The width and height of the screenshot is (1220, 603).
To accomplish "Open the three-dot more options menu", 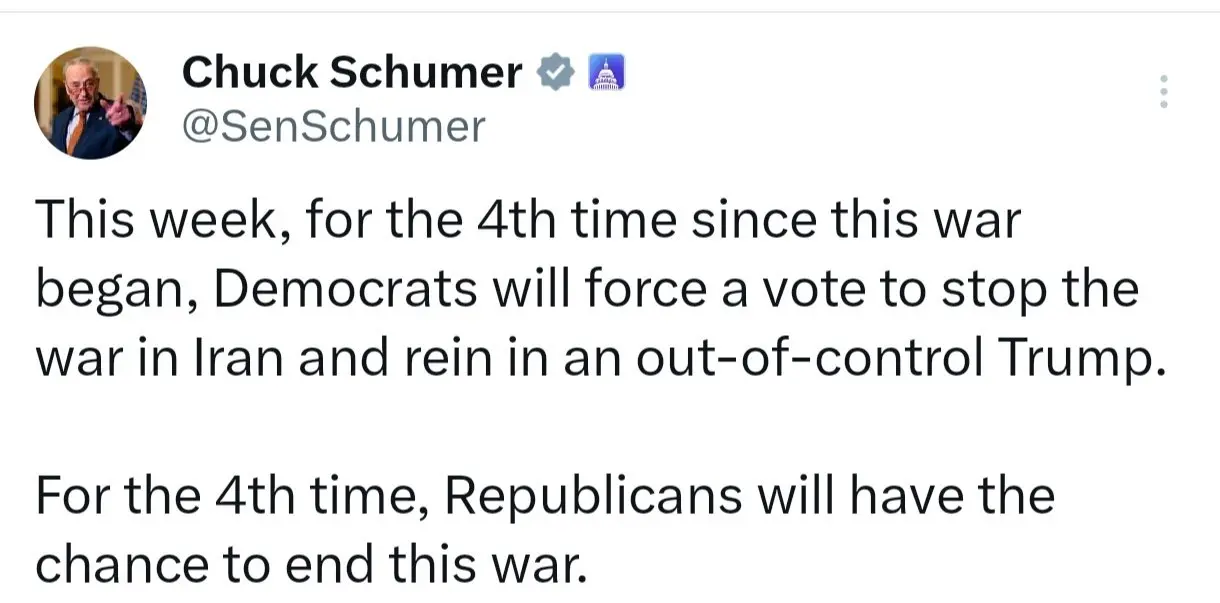I will point(1162,92).
